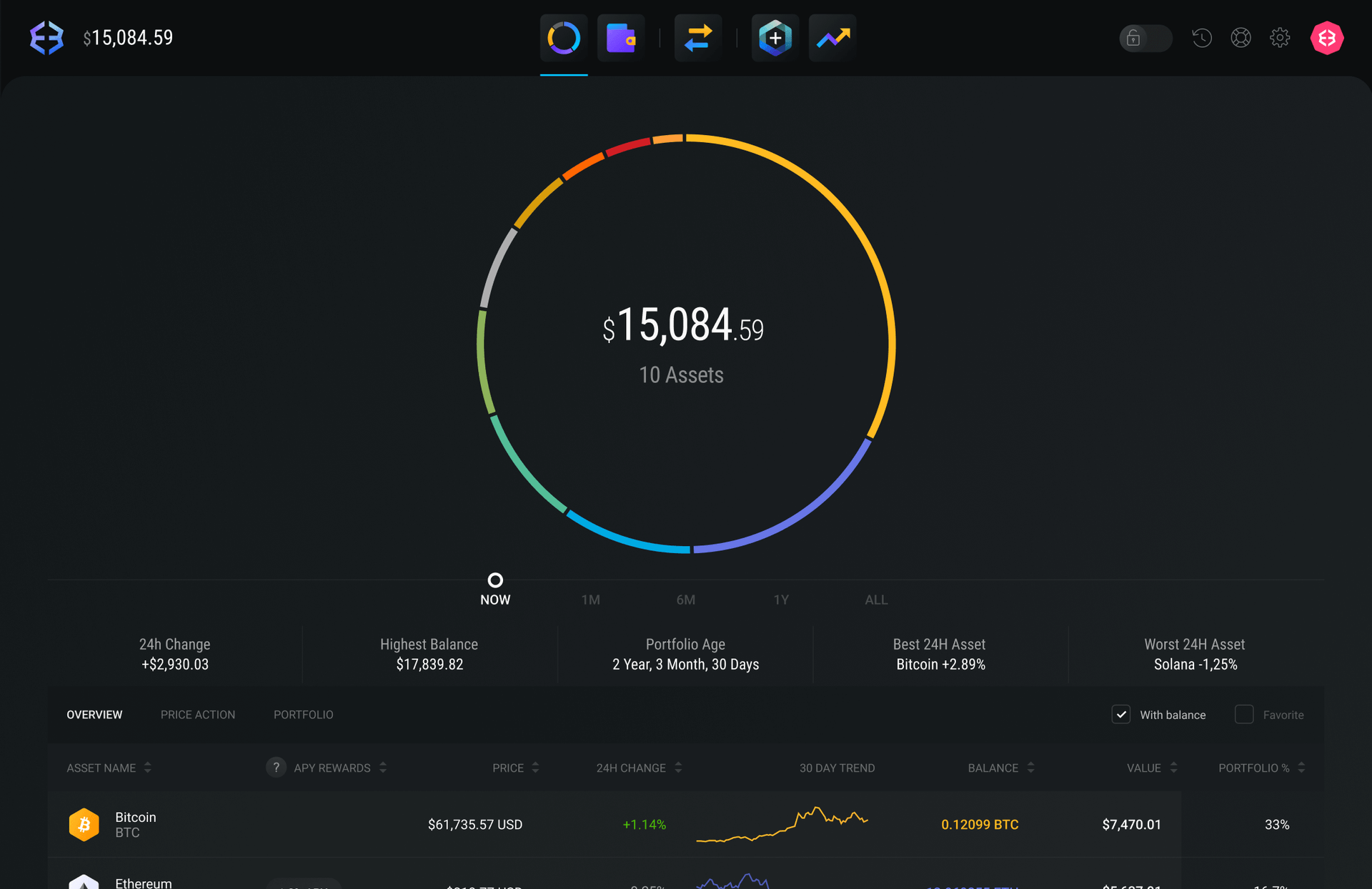Open the Wallet icon
Image resolution: width=1372 pixels, height=889 pixels.
pyautogui.click(x=620, y=38)
